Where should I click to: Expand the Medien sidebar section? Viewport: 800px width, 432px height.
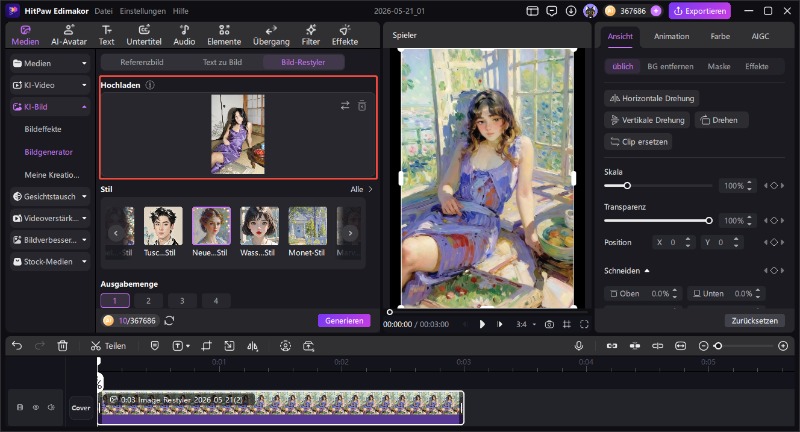[x=50, y=63]
